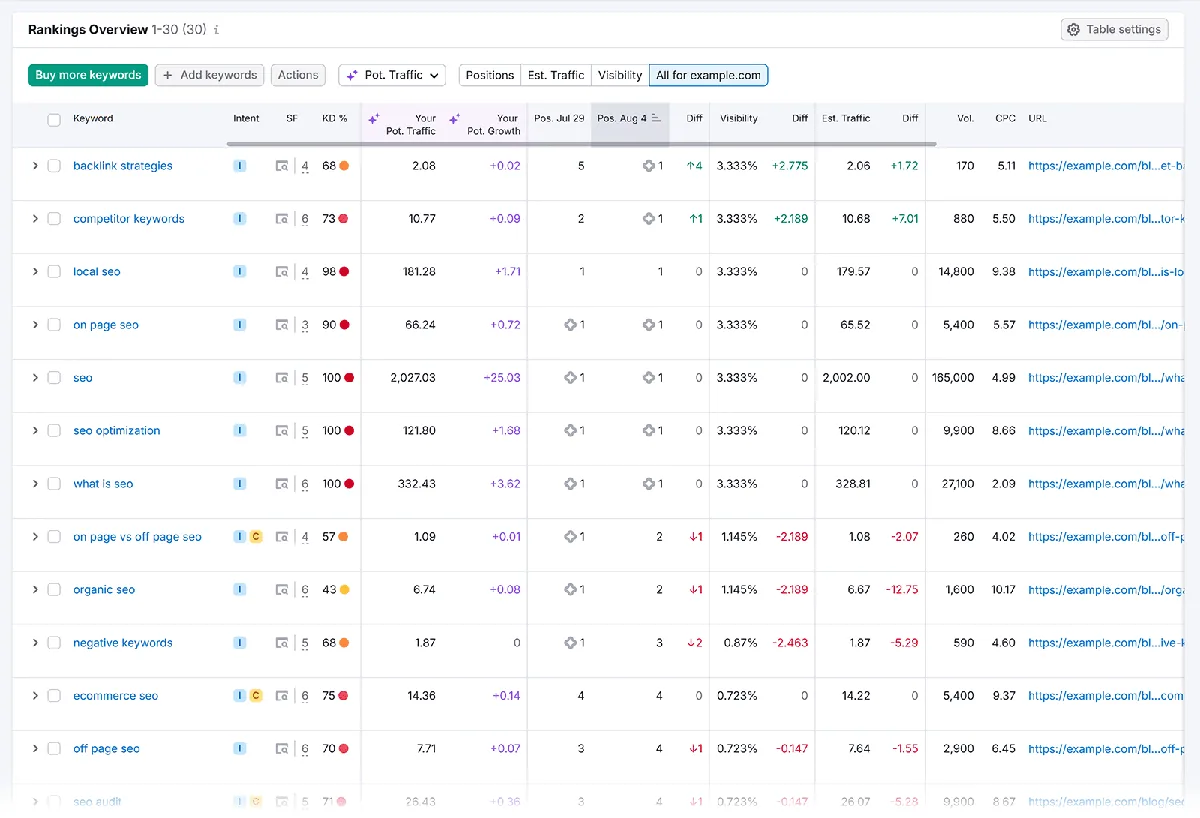Switch to the Est. Traffic tab

556,75
